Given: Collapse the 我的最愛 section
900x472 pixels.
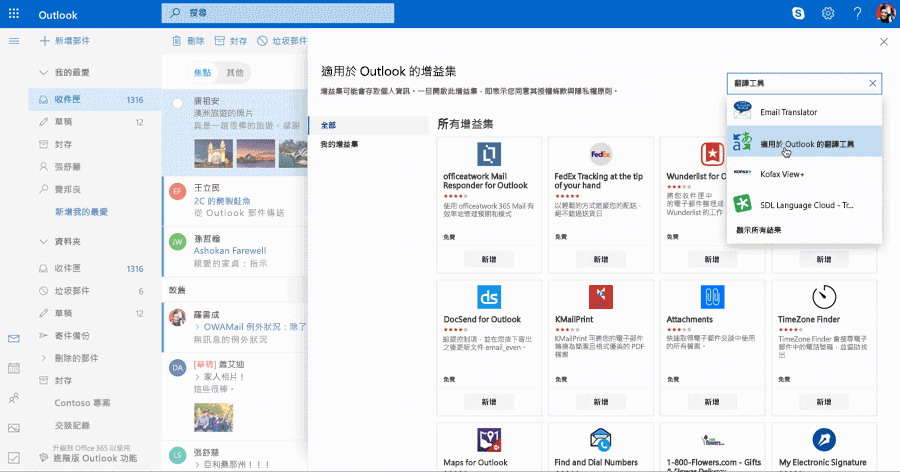Looking at the screenshot, I should 43,72.
